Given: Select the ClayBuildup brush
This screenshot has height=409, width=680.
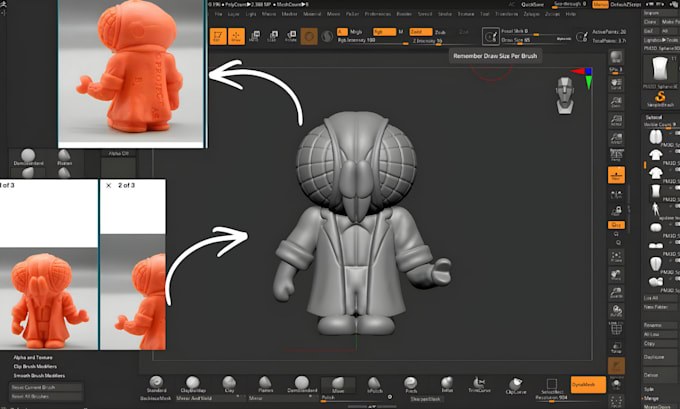Looking at the screenshot, I should click(193, 384).
